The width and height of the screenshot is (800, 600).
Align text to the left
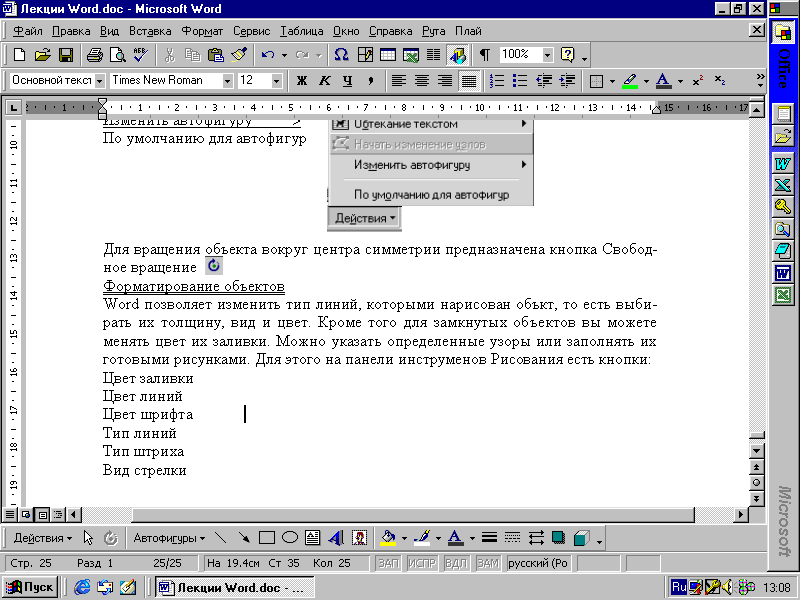click(398, 81)
